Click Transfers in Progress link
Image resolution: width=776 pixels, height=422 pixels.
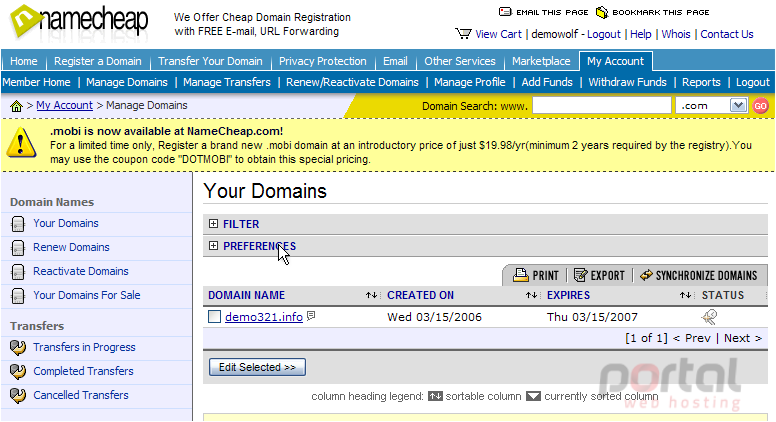point(84,347)
